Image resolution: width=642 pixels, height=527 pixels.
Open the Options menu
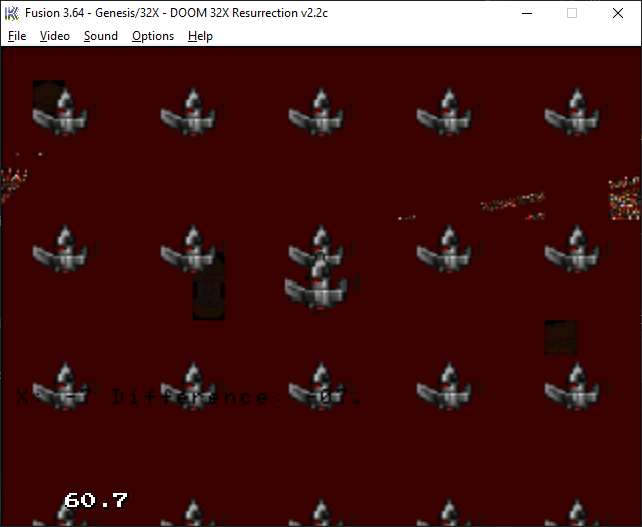click(x=153, y=36)
